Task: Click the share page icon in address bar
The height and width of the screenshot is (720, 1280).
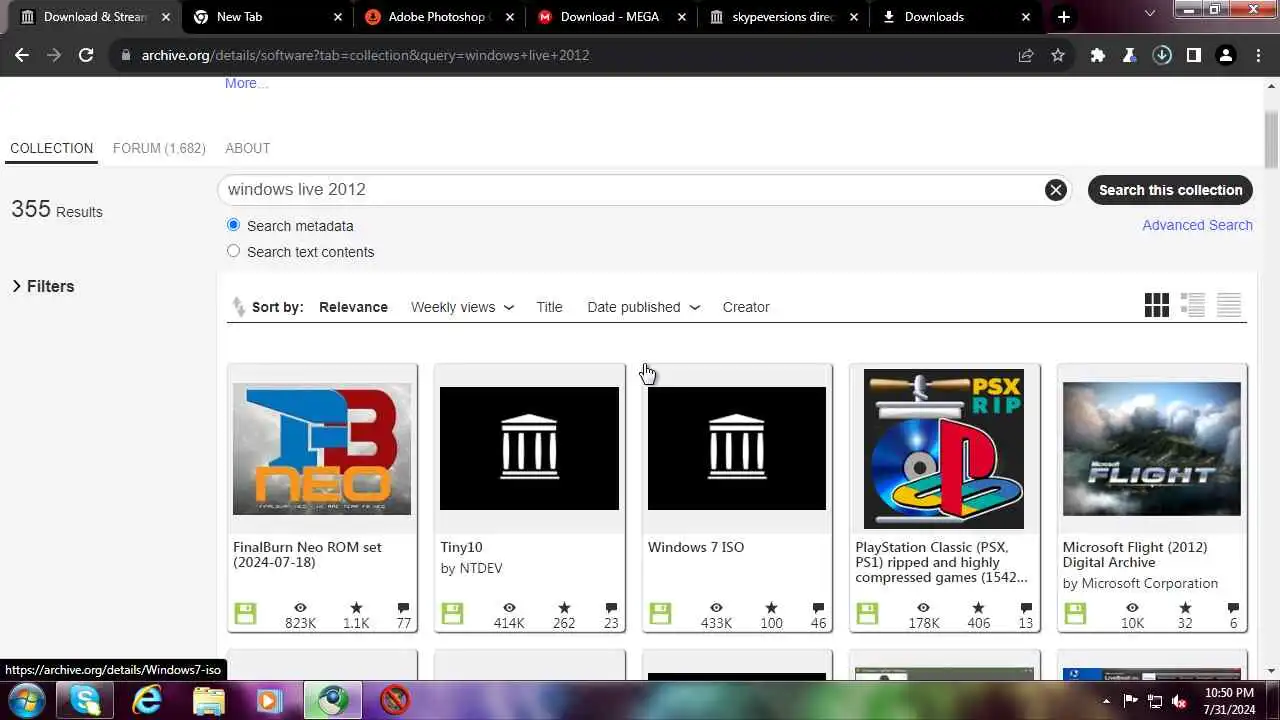Action: pos(1026,55)
